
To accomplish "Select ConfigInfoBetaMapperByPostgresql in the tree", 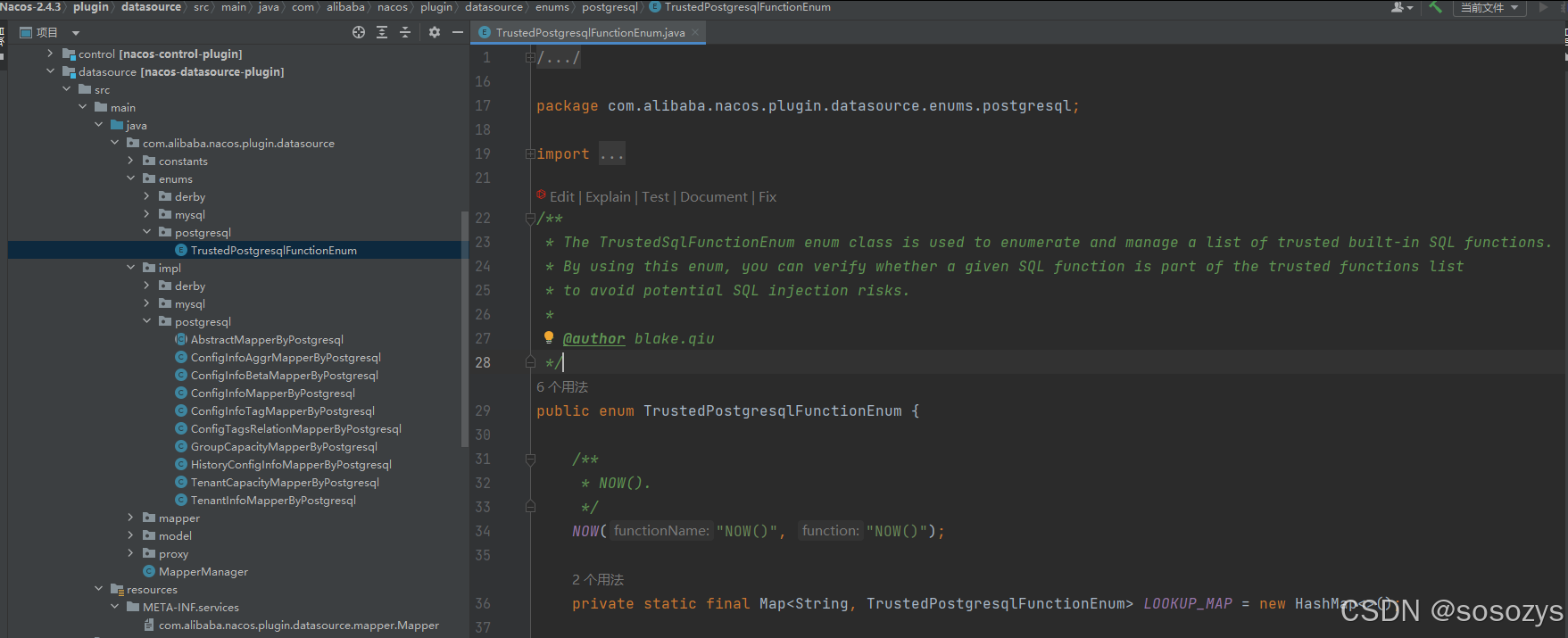I will pos(285,375).
